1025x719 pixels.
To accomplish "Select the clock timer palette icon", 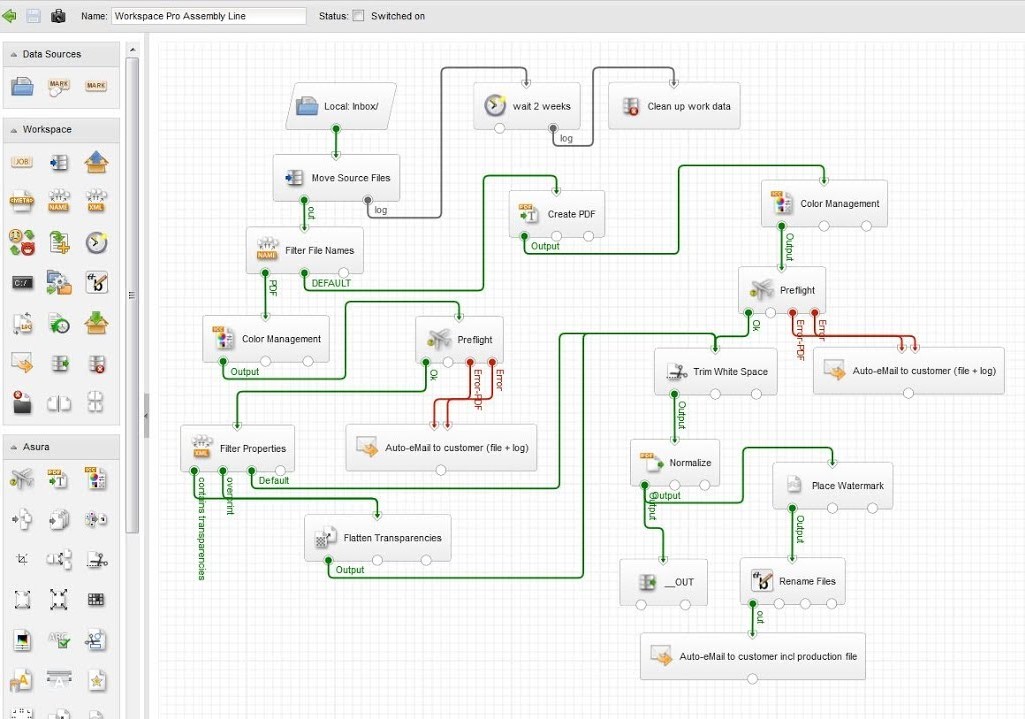I will (96, 242).
